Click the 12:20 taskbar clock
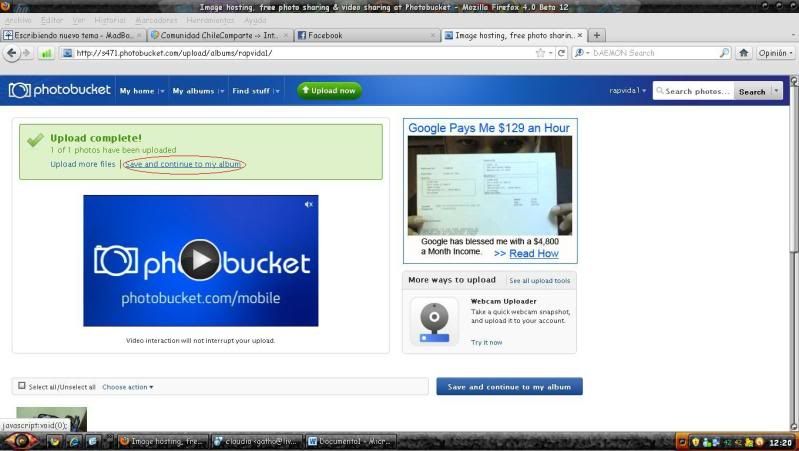Viewport: 799px width, 451px height. coord(780,442)
